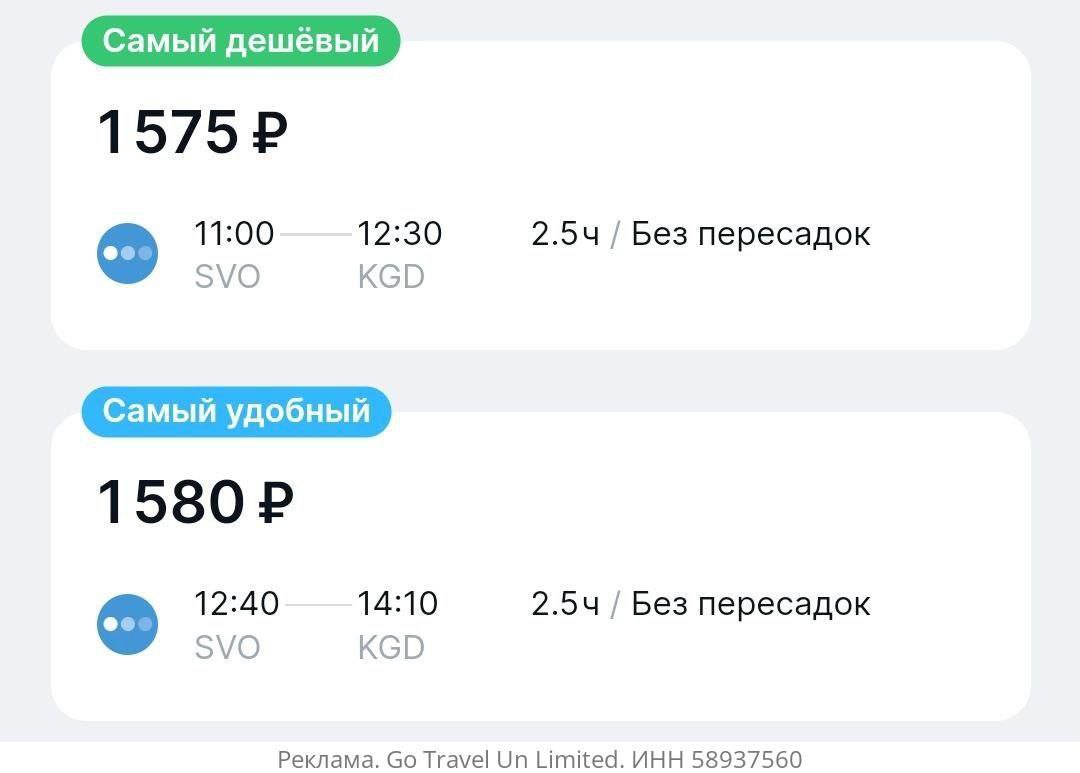Screen dimensions: 1080x773
Task: Click the 1 580 ₽ price
Action: [x=195, y=503]
